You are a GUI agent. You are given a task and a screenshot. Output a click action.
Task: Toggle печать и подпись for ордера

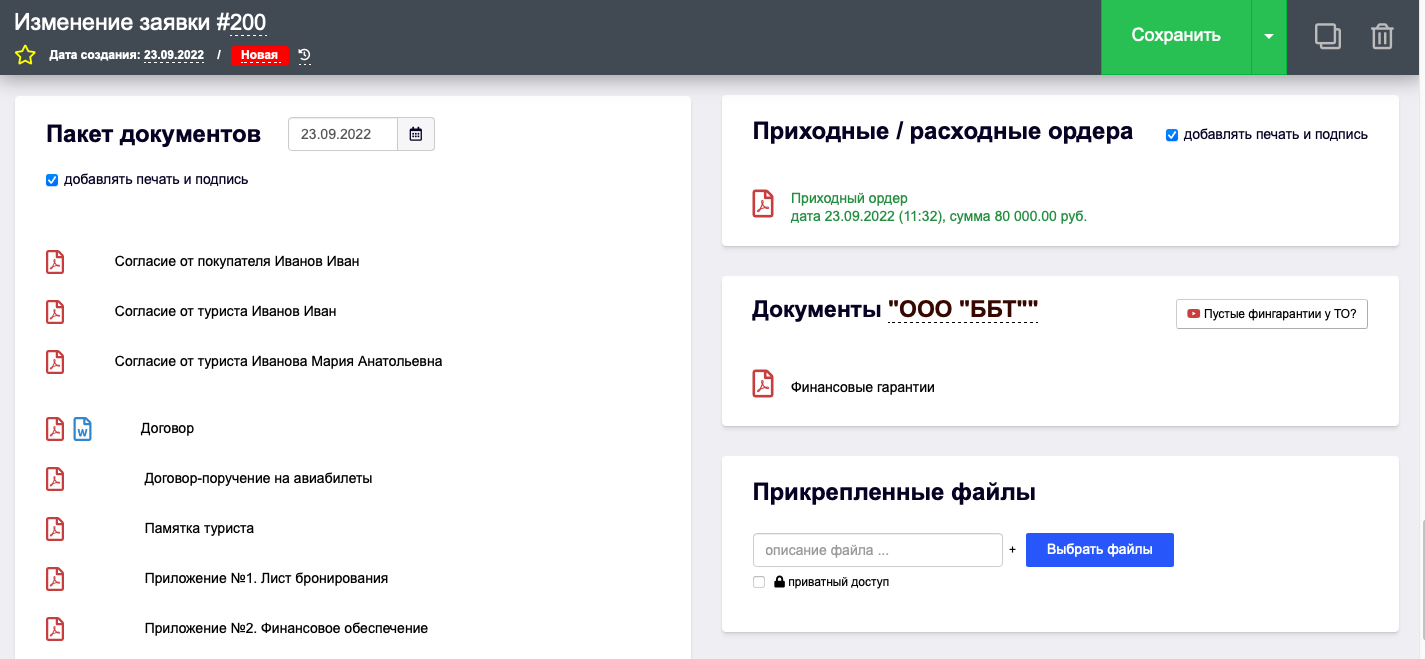tap(1172, 135)
